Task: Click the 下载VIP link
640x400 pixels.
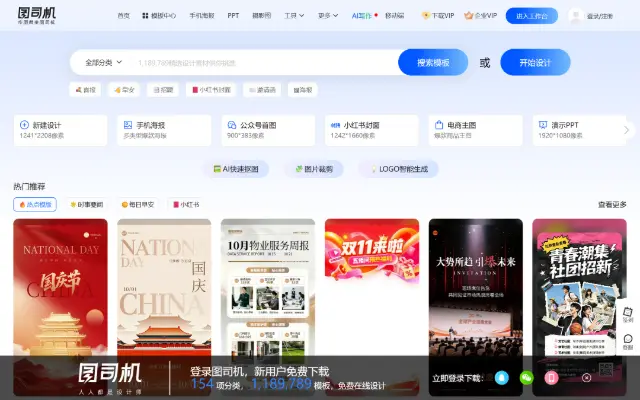Action: (438, 16)
